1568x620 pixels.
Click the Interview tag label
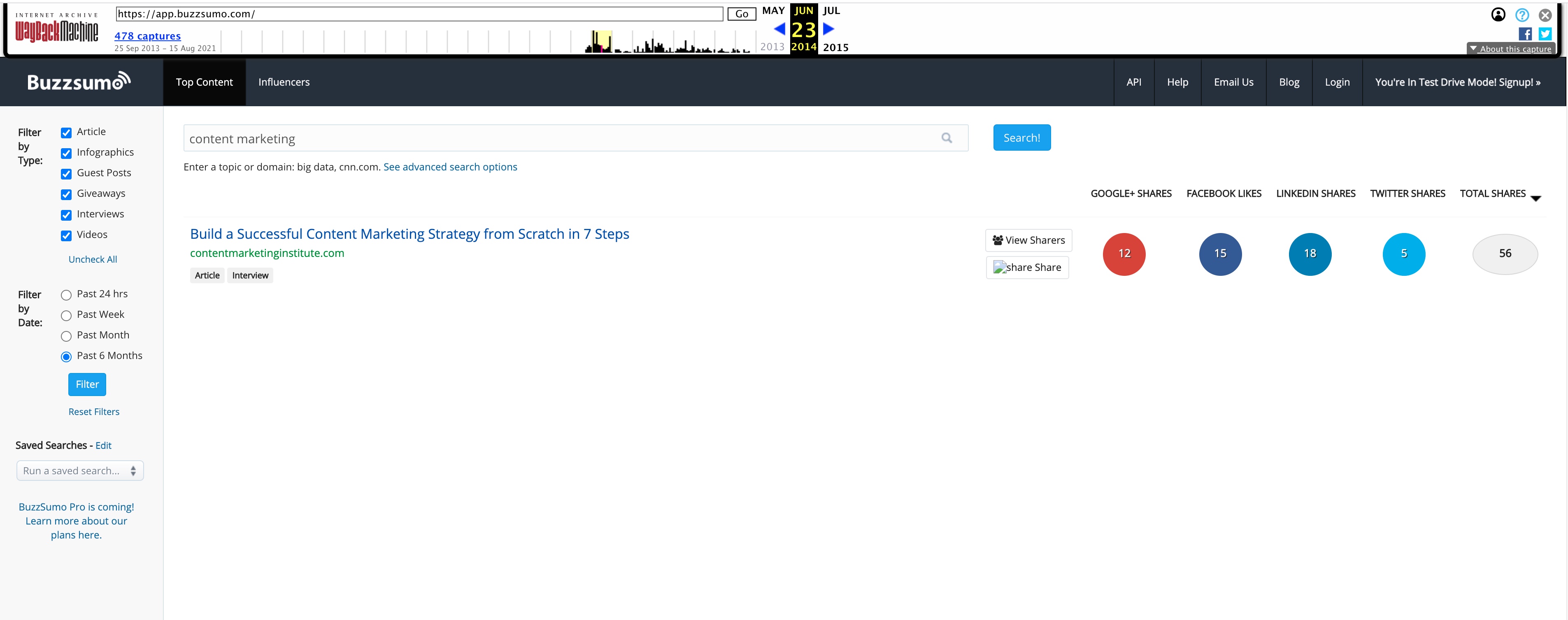tap(250, 275)
